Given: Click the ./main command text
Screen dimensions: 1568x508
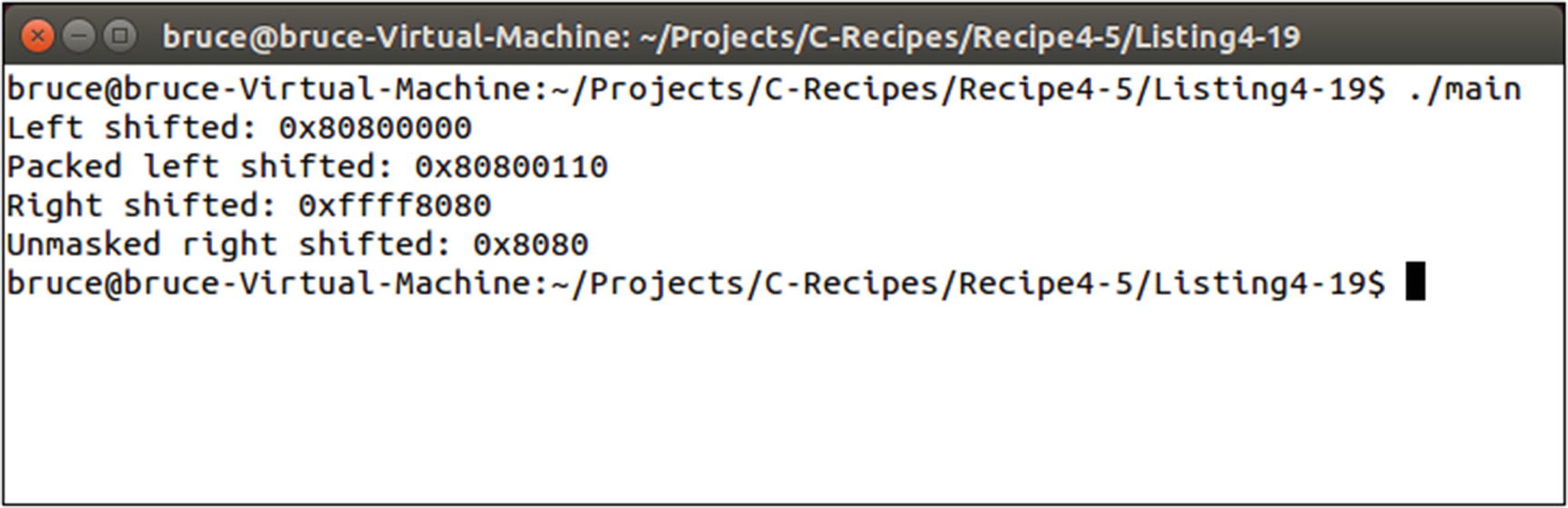Looking at the screenshot, I should coord(1463,89).
